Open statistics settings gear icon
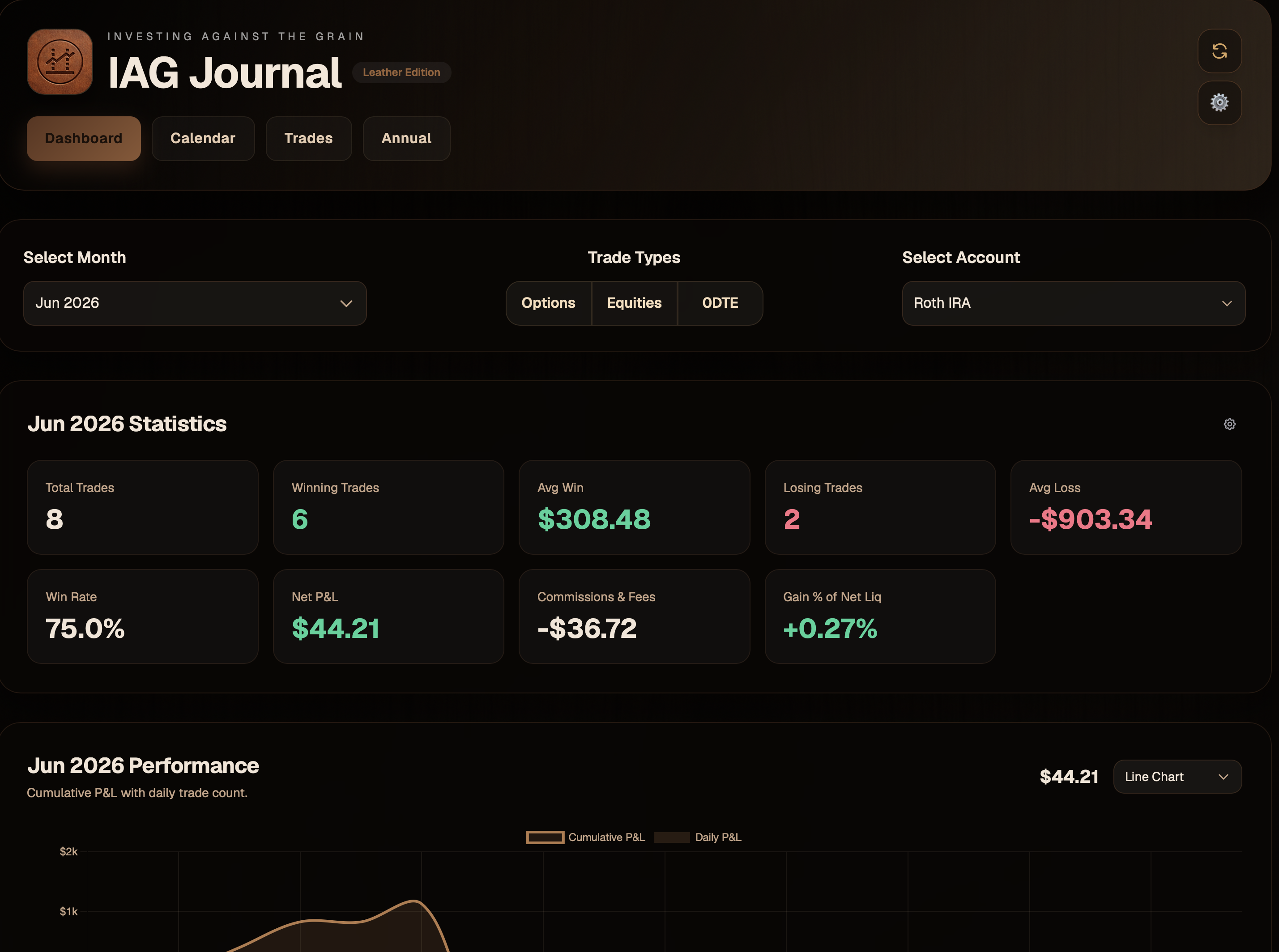This screenshot has height=952, width=1279. point(1229,424)
